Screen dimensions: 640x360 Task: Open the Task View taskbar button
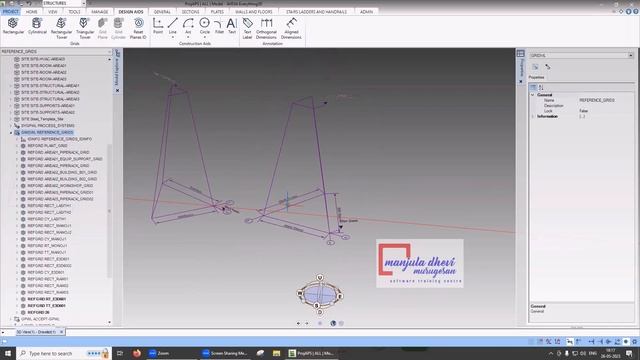pyautogui.click(x=120, y=353)
